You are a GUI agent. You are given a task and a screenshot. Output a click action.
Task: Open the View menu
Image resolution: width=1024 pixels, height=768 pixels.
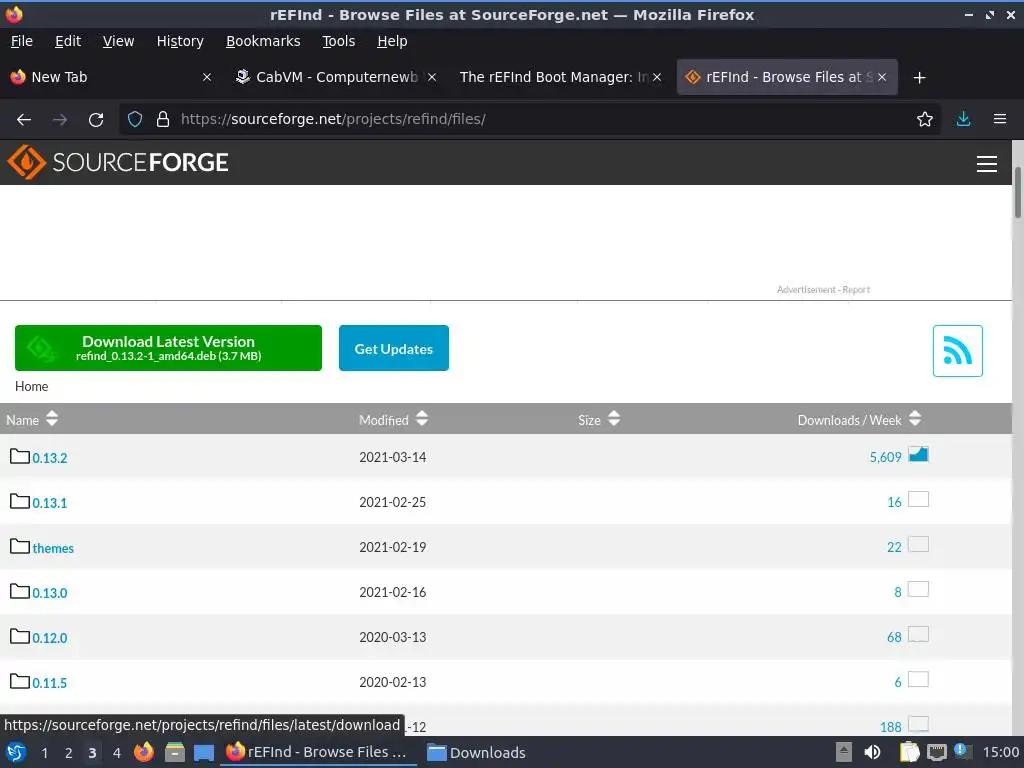point(118,41)
